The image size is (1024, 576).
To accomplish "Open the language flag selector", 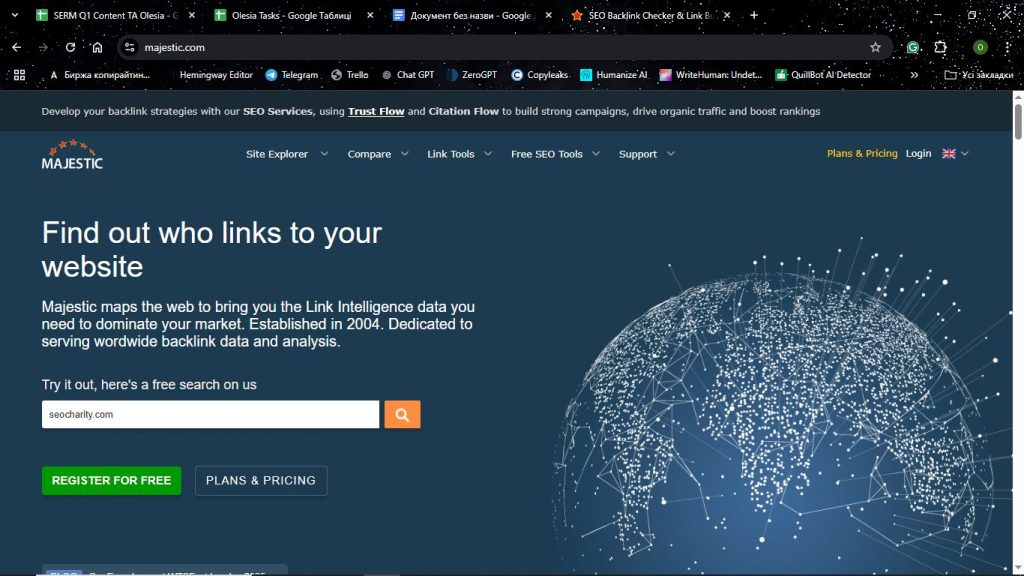I will coord(955,154).
